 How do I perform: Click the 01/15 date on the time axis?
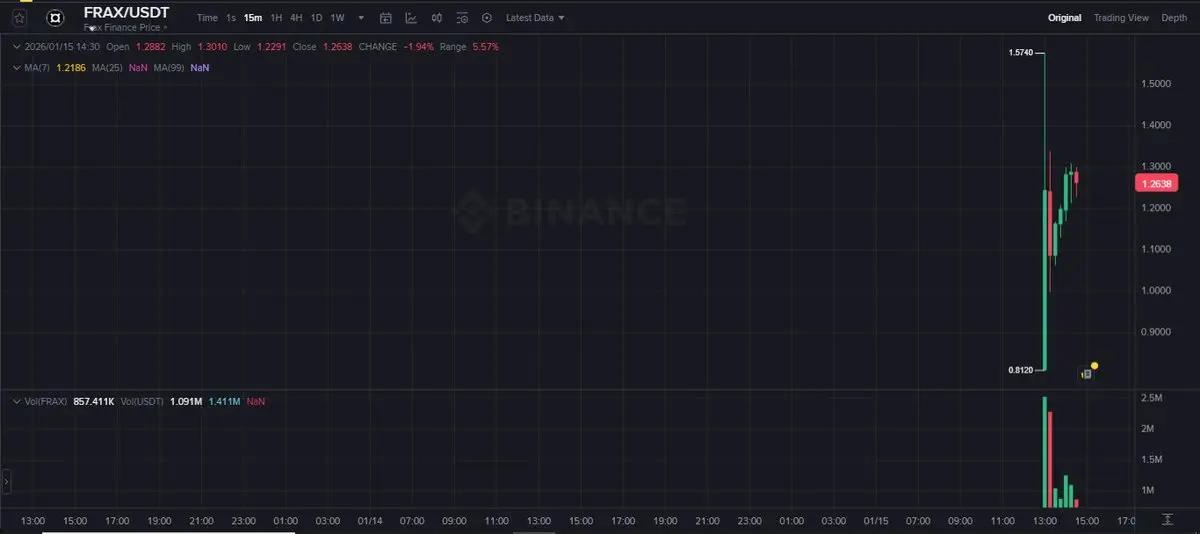tap(876, 520)
